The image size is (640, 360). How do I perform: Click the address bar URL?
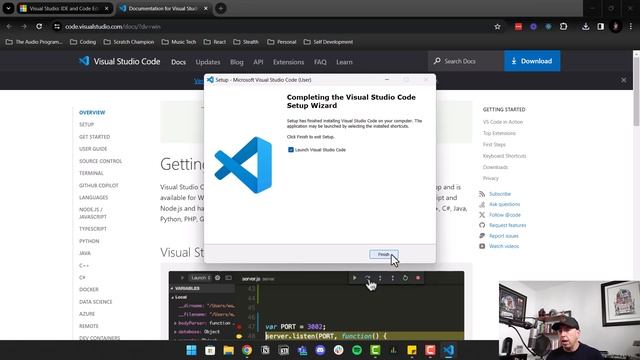(113, 27)
